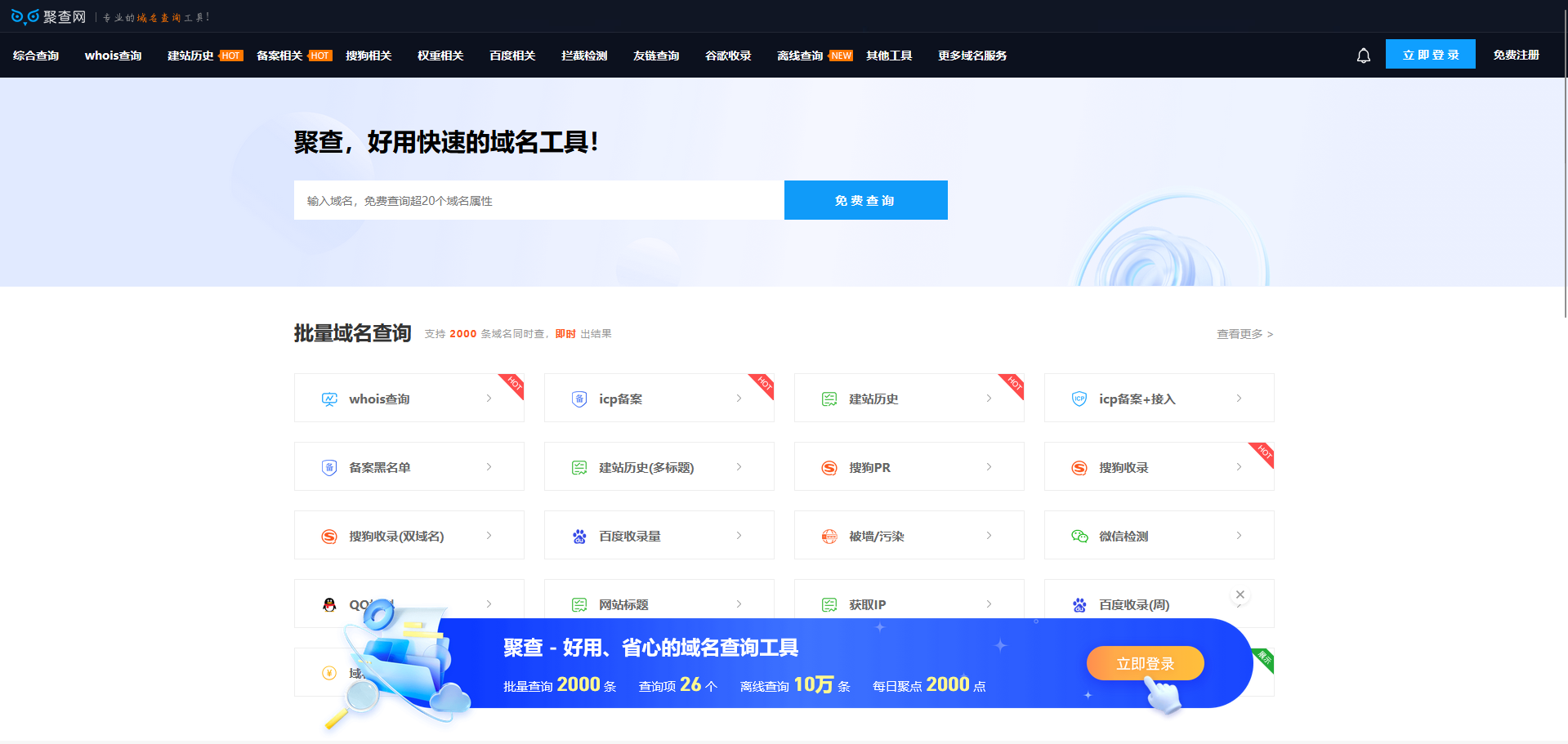
Task: Click the 建站历史(多标题) card label
Action: (646, 467)
